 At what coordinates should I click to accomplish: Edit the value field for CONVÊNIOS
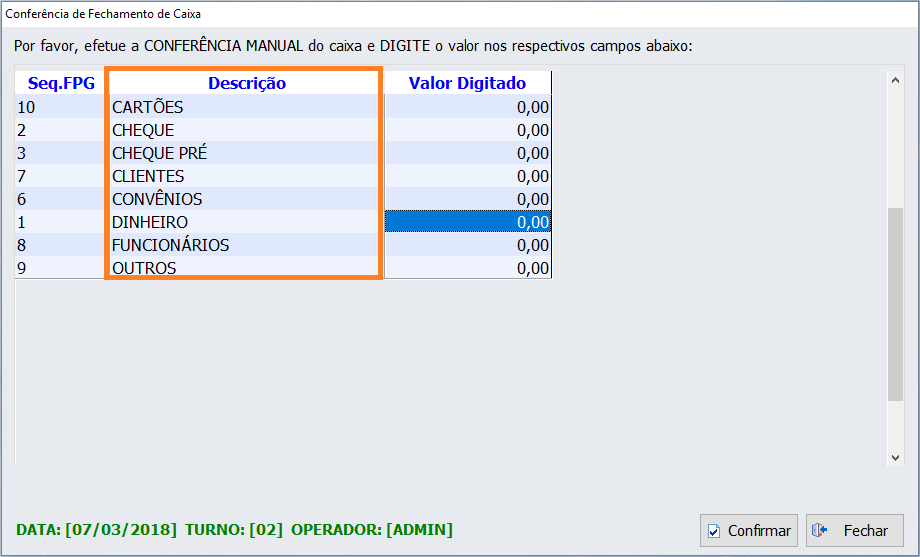point(467,199)
